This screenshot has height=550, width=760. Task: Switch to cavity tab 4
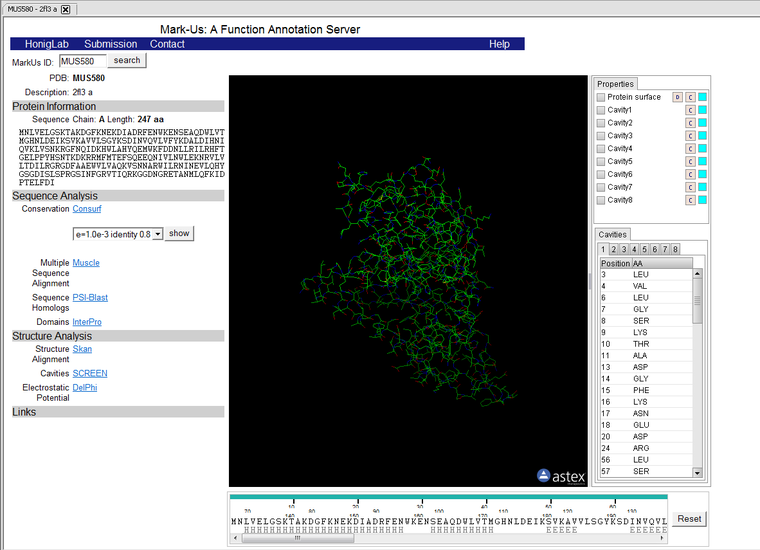634,249
